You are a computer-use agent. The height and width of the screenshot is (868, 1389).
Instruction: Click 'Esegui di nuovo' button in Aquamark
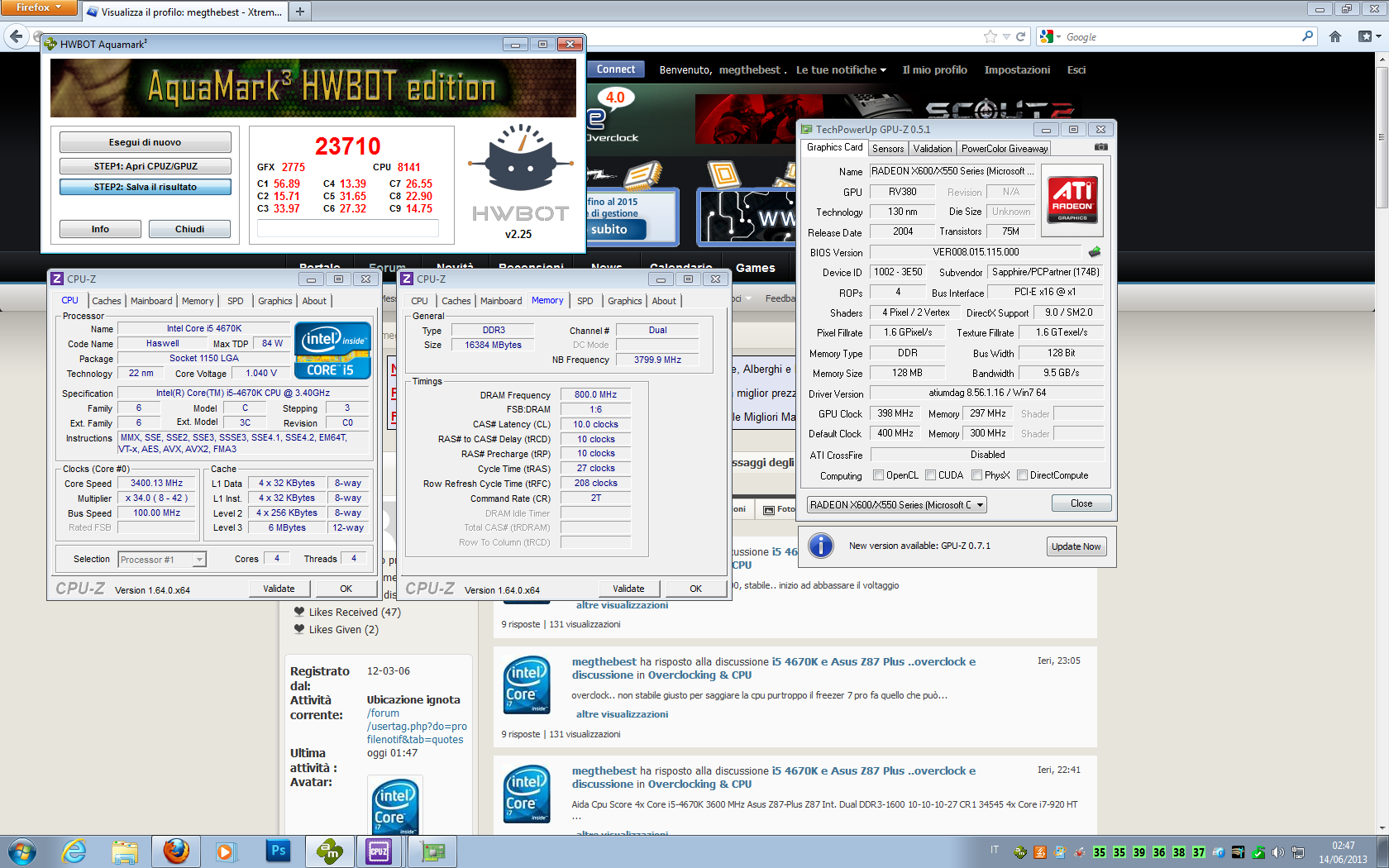click(x=145, y=142)
